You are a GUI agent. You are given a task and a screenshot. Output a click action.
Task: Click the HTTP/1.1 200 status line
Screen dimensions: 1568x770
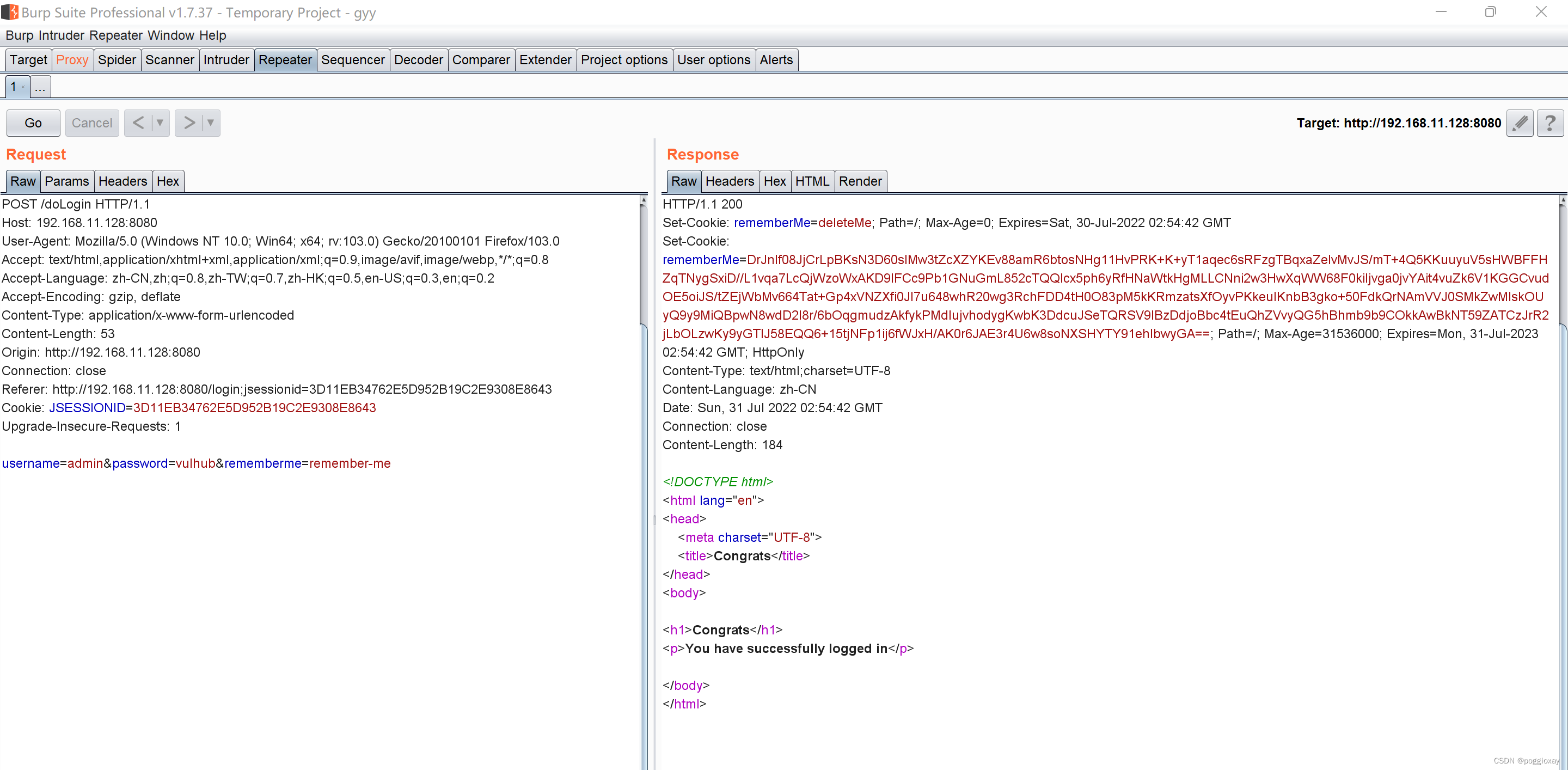coord(702,205)
